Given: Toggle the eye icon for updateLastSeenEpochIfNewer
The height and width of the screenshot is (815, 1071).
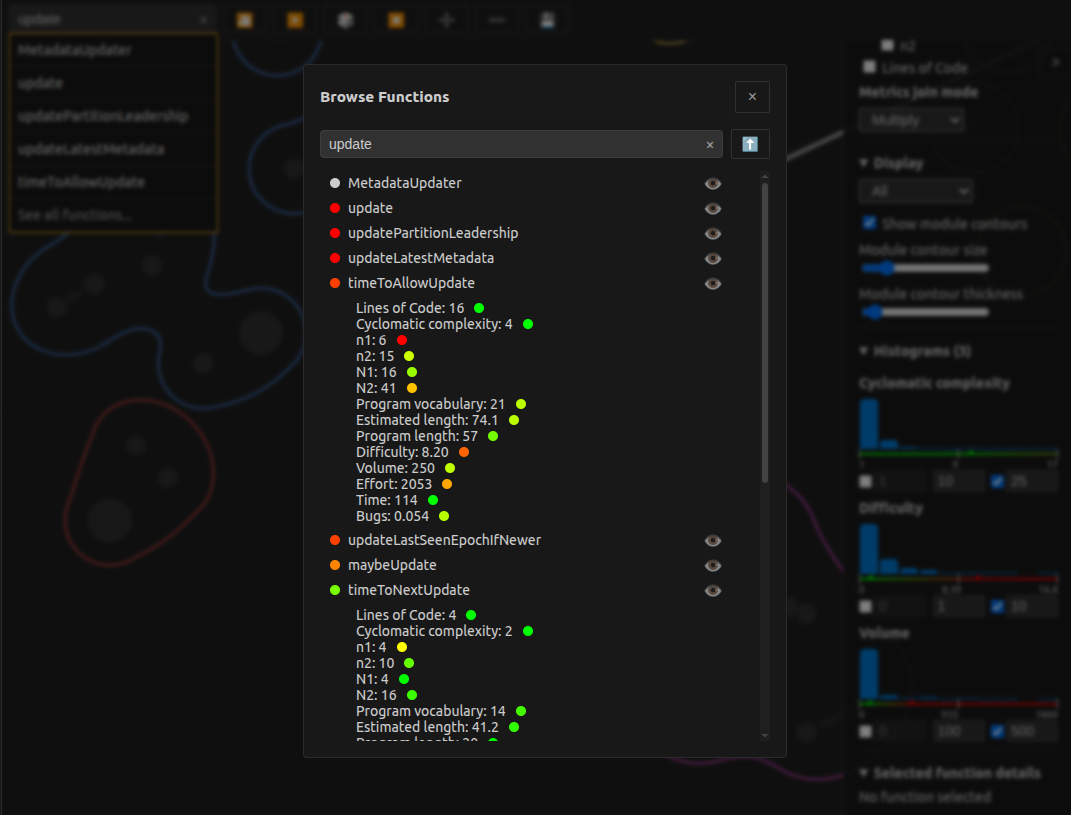Looking at the screenshot, I should point(712,540).
